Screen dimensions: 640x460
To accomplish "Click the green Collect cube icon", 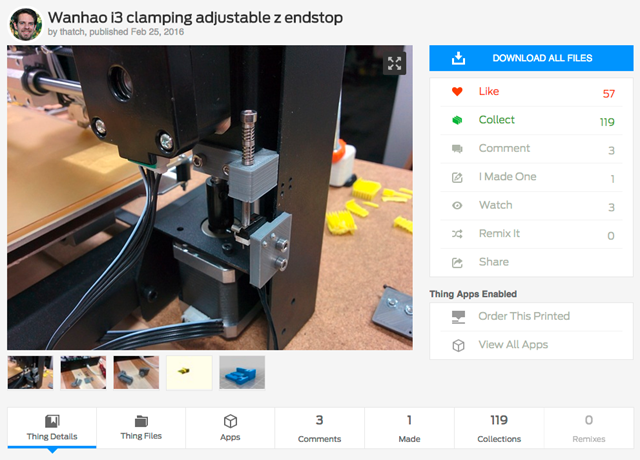I will [457, 120].
